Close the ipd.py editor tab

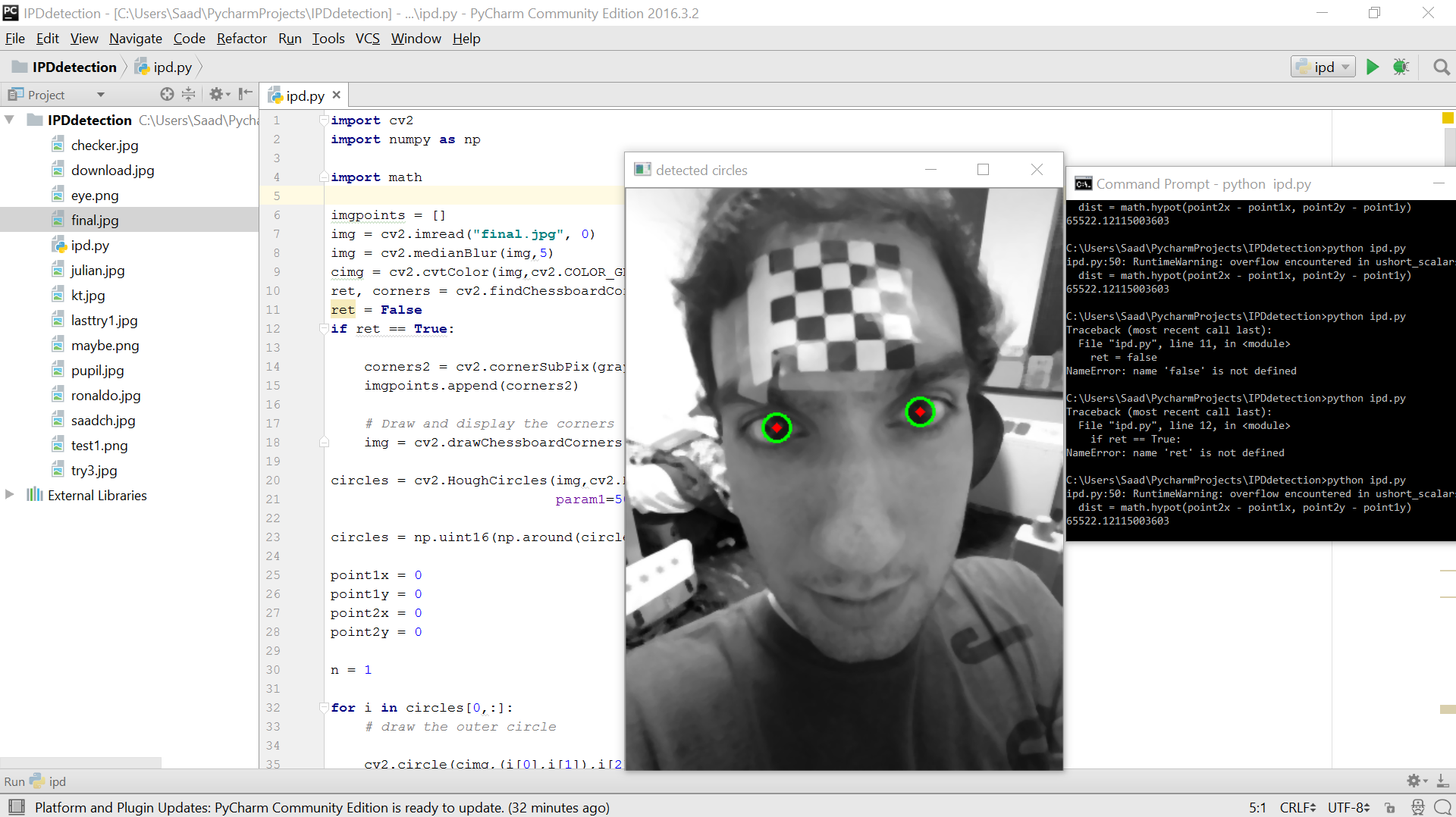click(337, 95)
